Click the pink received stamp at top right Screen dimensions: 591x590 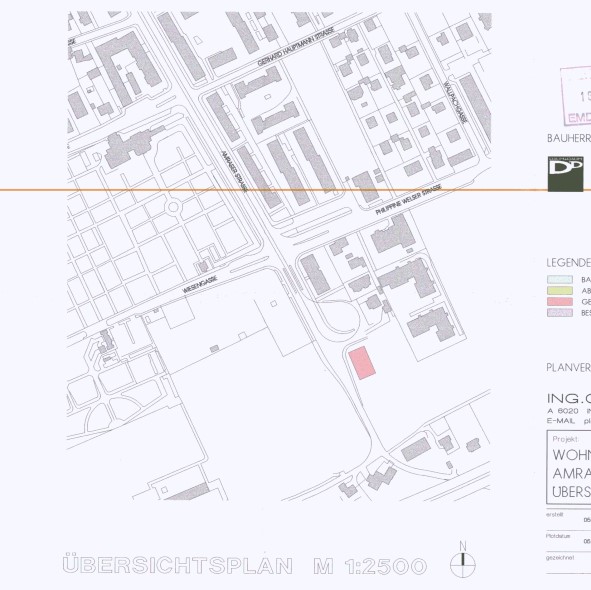(576, 95)
